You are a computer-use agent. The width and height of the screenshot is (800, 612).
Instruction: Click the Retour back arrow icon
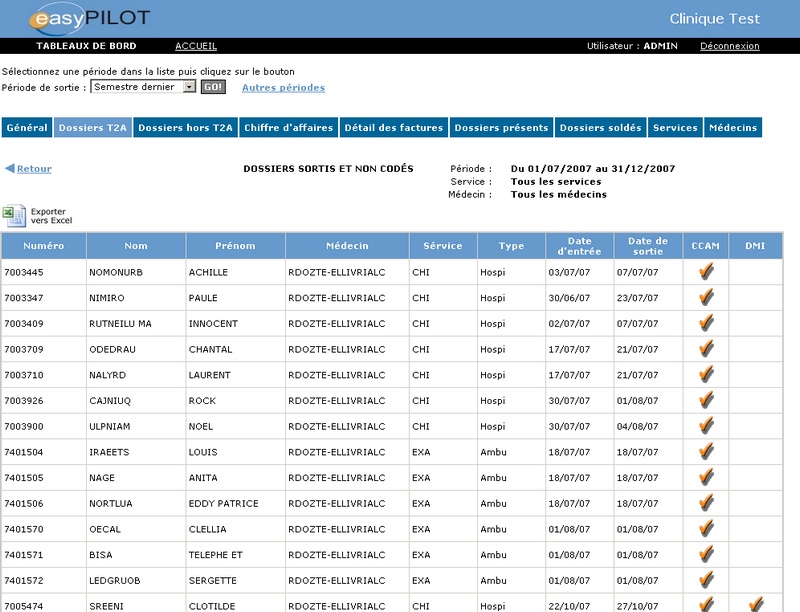tap(10, 168)
